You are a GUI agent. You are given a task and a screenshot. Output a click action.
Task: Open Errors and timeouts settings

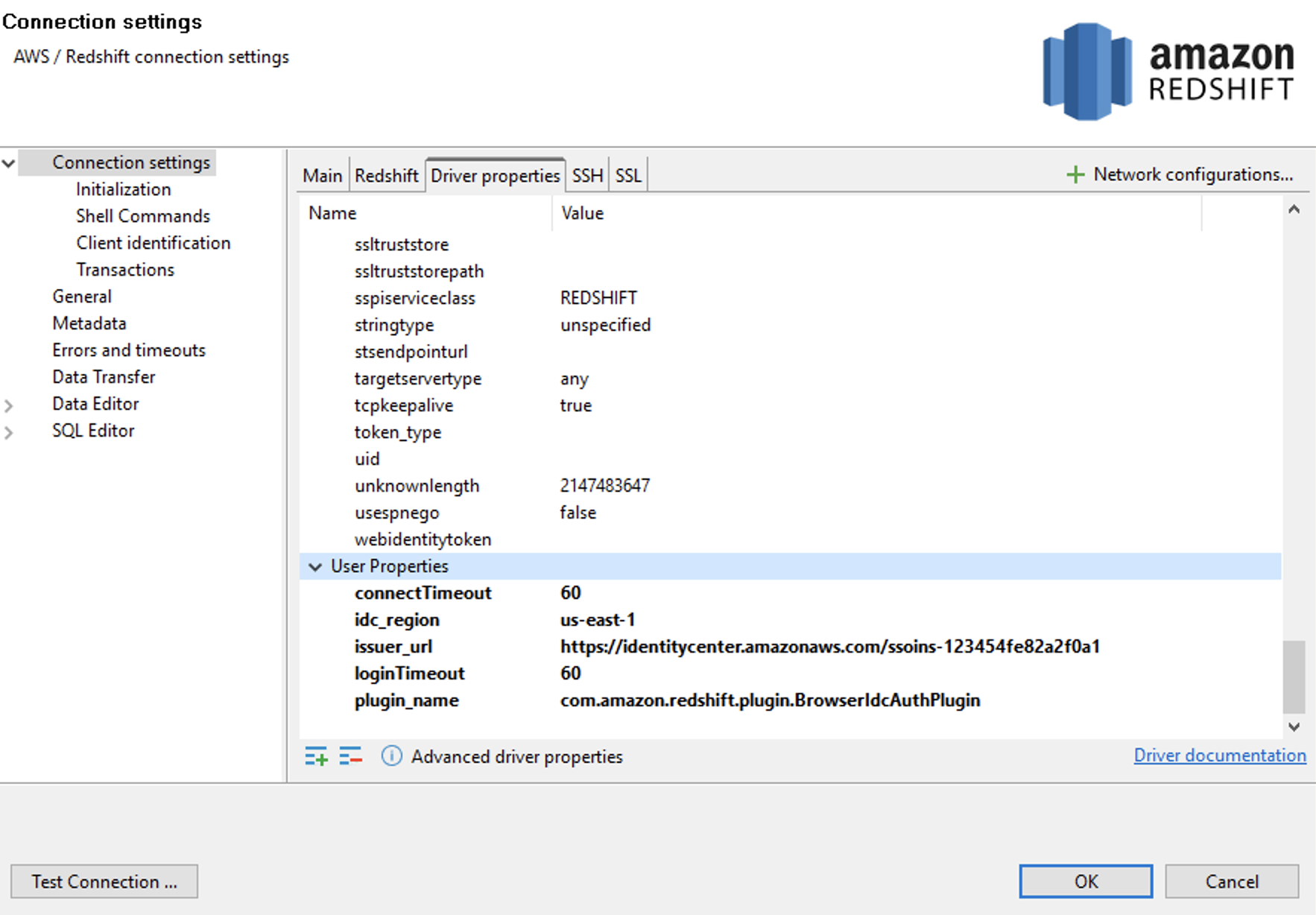pos(129,350)
